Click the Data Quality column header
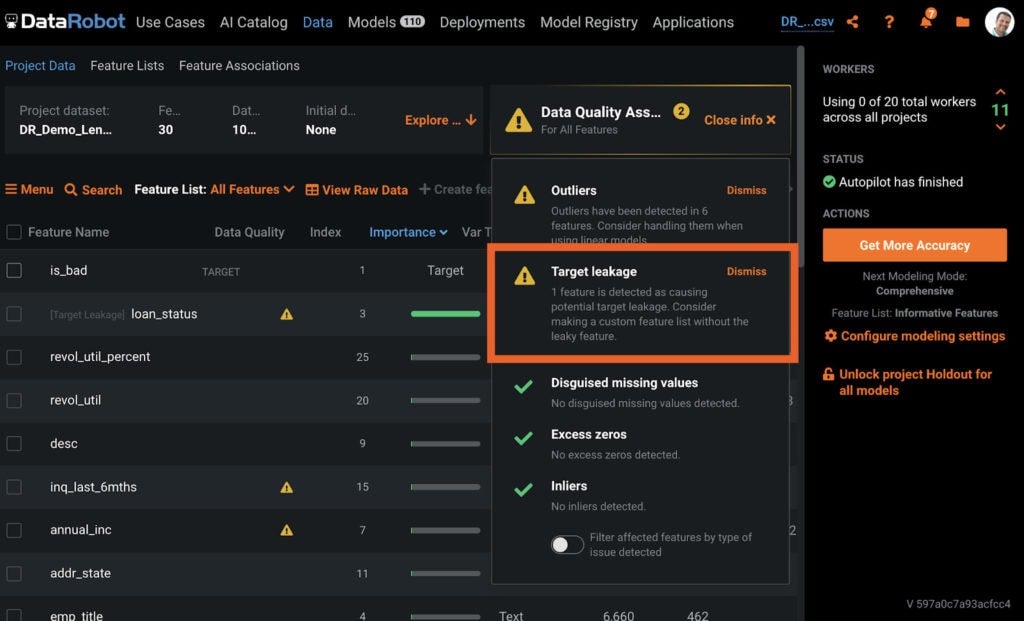 point(249,232)
